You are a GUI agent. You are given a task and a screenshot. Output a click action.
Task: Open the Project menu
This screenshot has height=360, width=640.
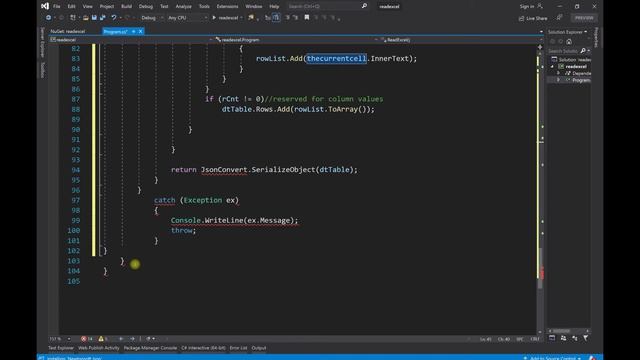click(107, 7)
